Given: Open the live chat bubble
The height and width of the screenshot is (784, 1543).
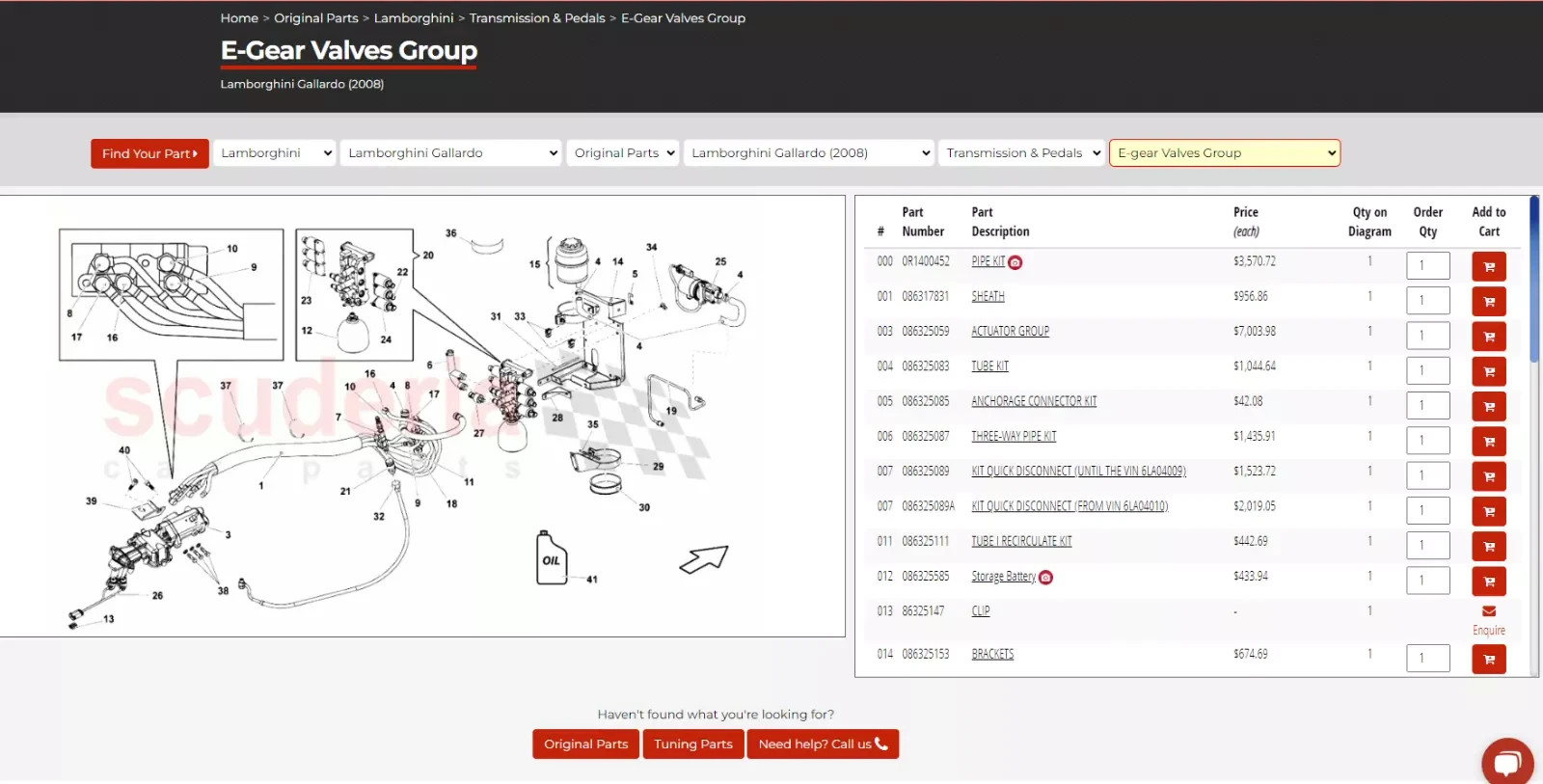Looking at the screenshot, I should 1507,762.
